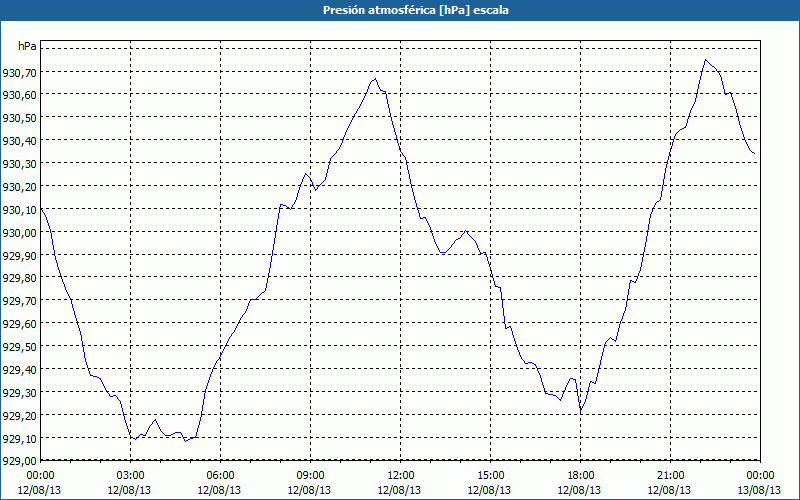Click the pressure curve peak near 22:00
The image size is (800, 500).
coord(706,60)
